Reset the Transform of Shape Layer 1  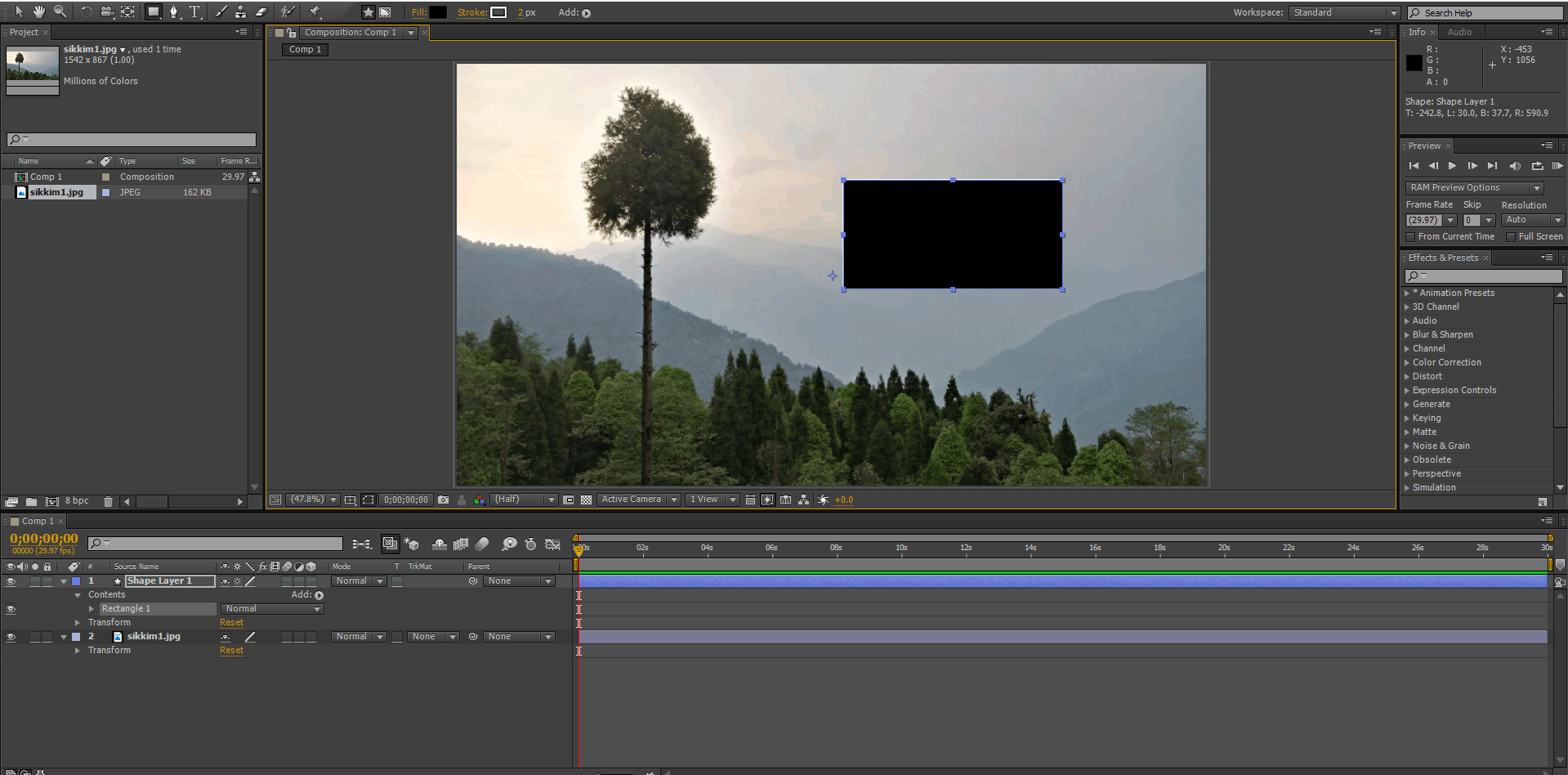click(231, 622)
